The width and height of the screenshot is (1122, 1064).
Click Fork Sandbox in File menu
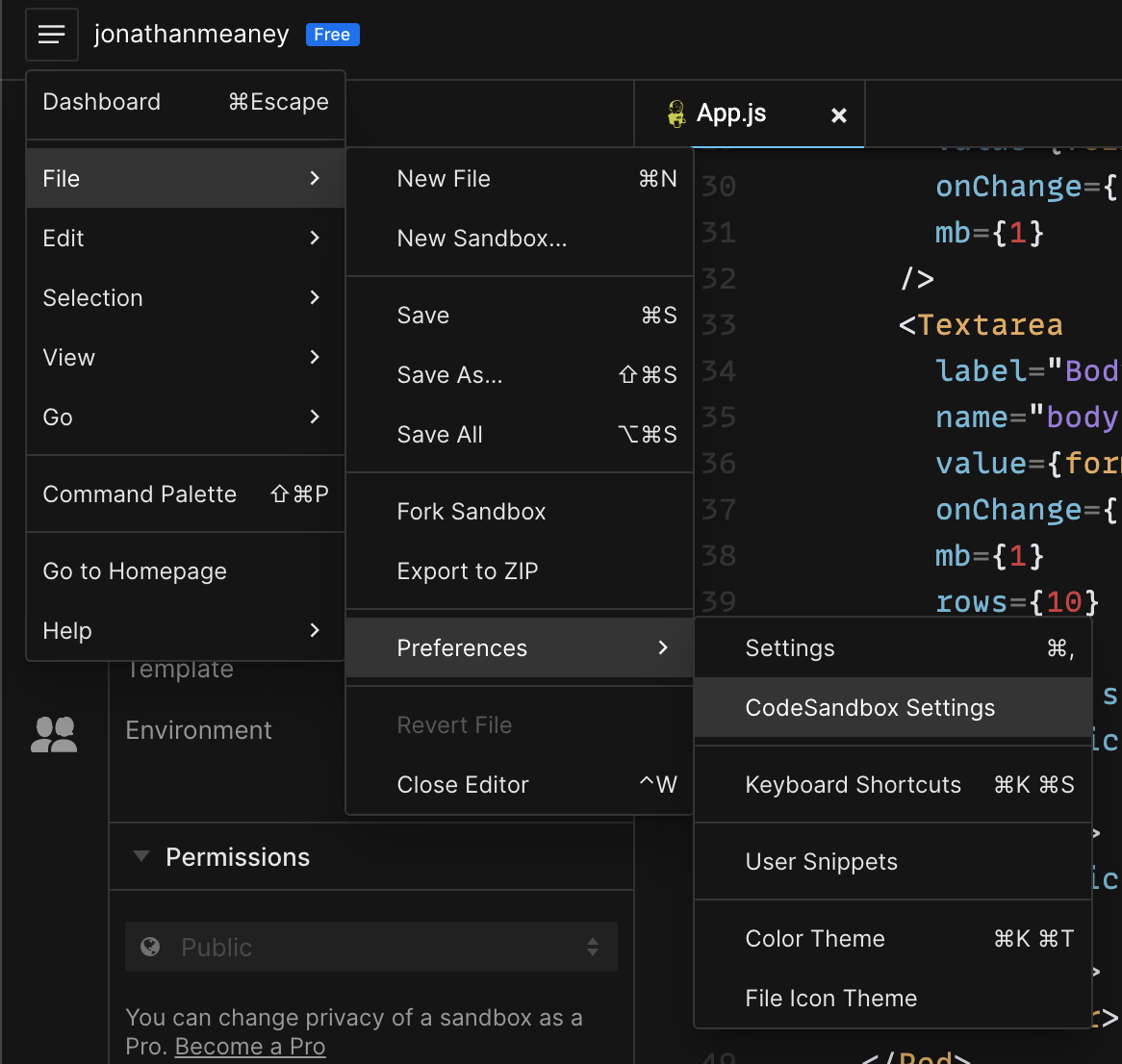point(472,512)
